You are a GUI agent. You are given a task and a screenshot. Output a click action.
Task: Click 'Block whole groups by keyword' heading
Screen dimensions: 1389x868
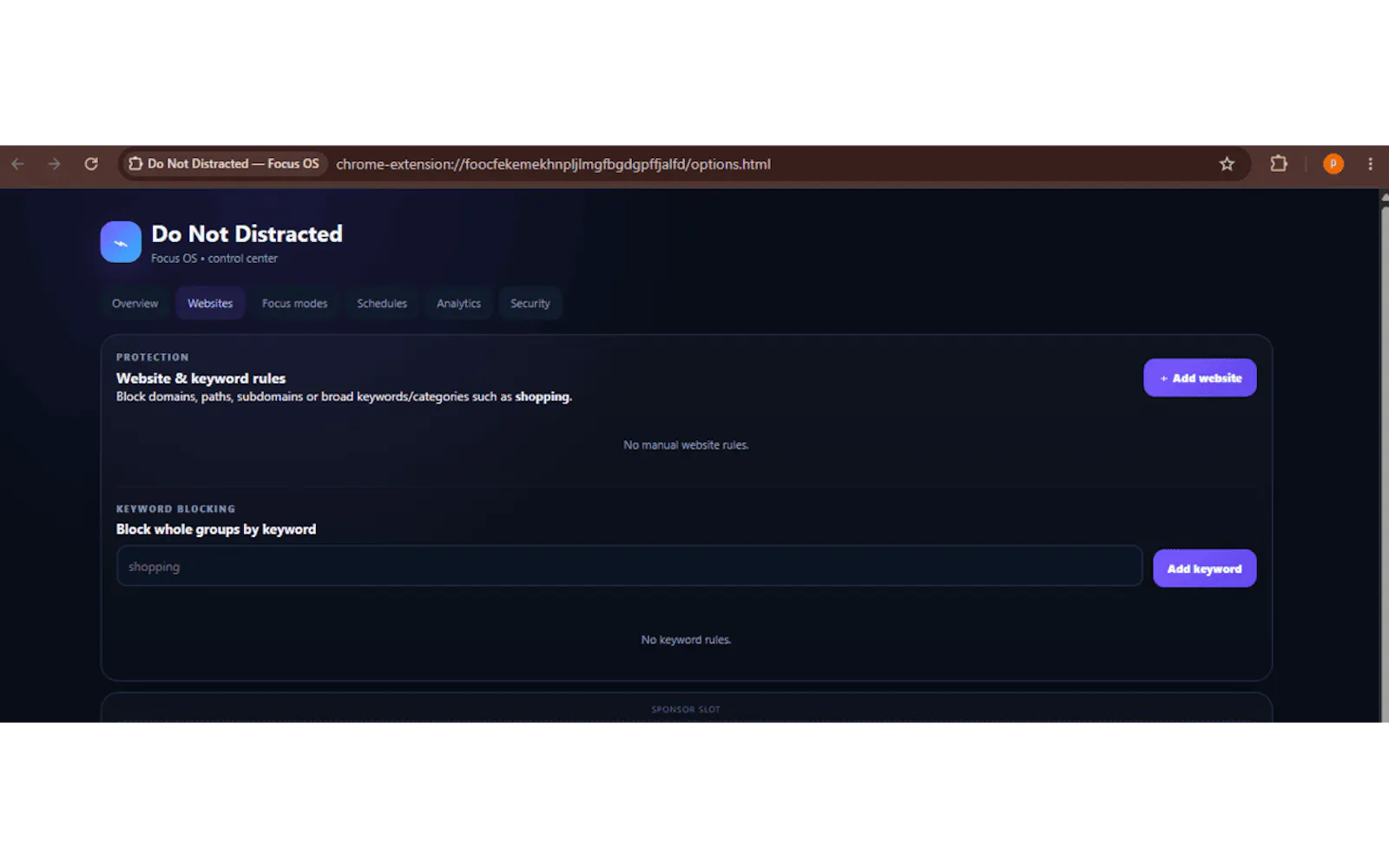pos(216,529)
